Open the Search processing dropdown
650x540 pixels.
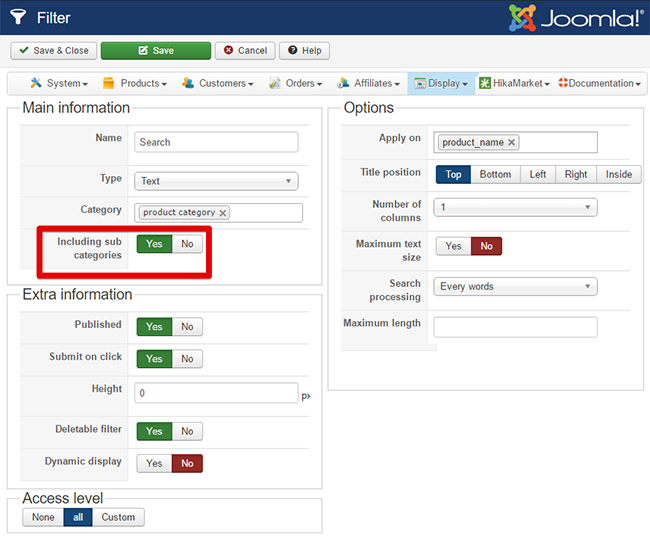[x=515, y=286]
